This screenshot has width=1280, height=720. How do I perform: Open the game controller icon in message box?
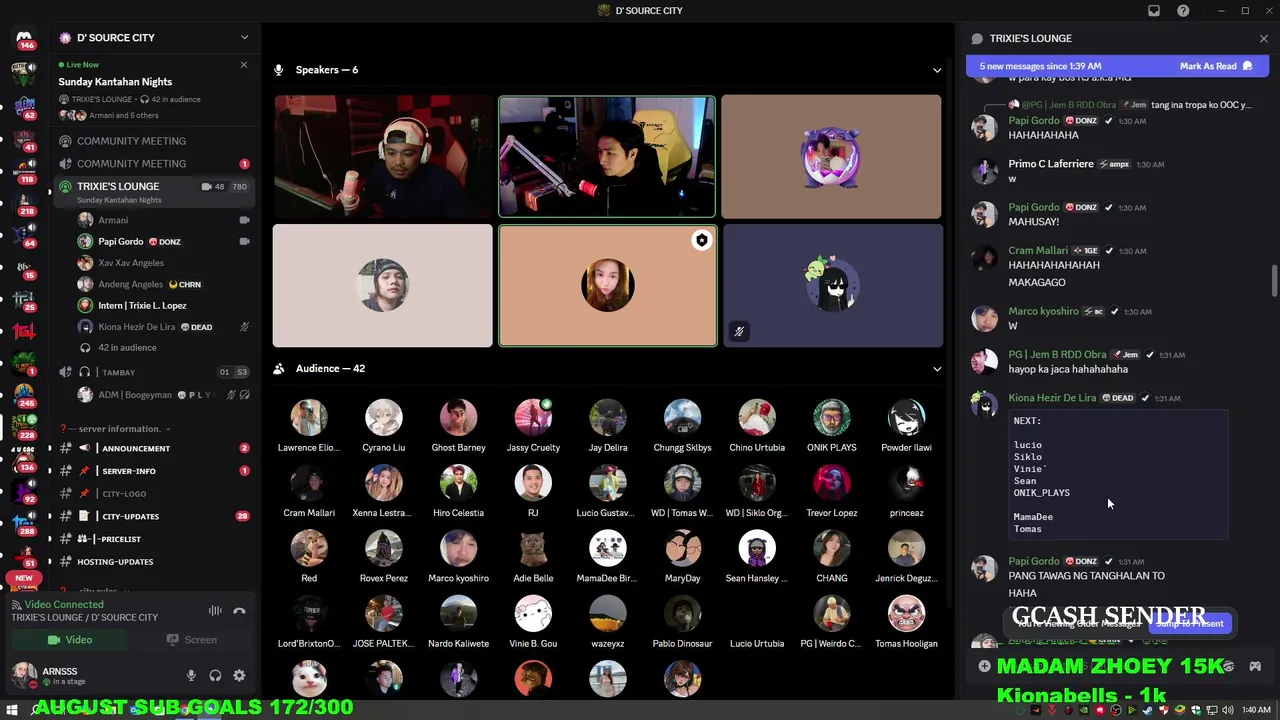(1255, 666)
